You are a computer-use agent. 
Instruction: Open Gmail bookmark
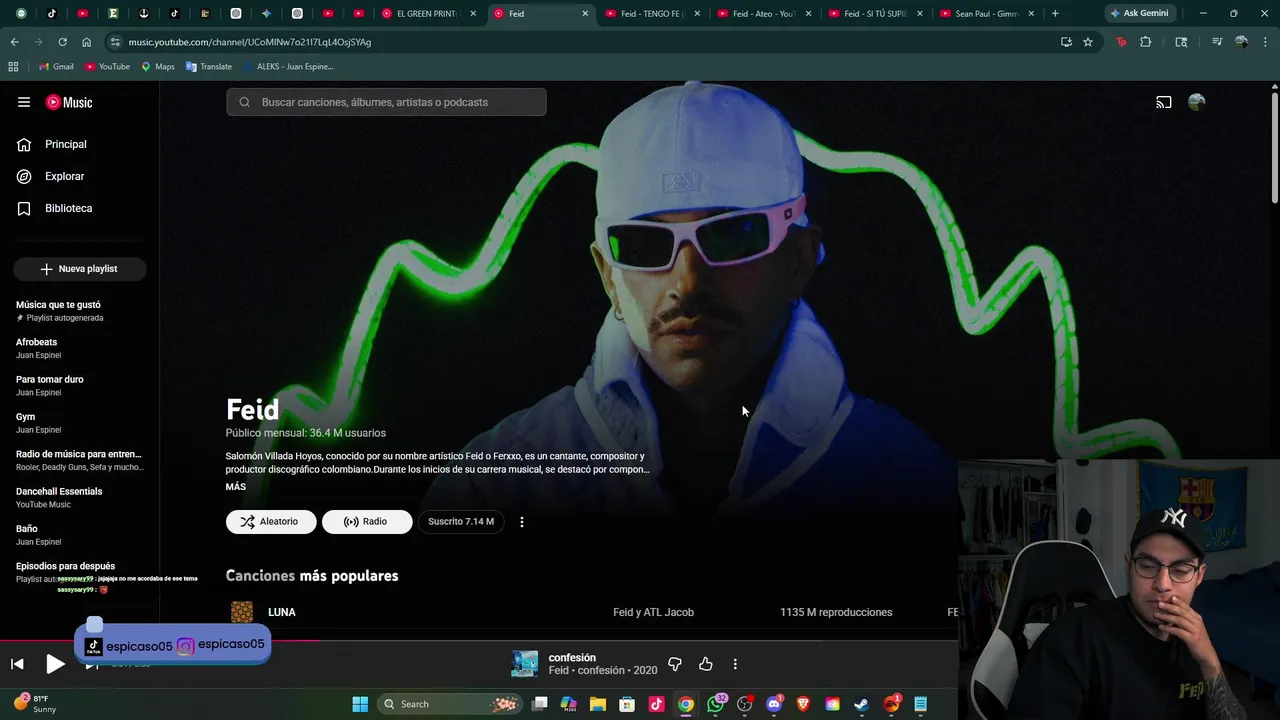(x=56, y=66)
